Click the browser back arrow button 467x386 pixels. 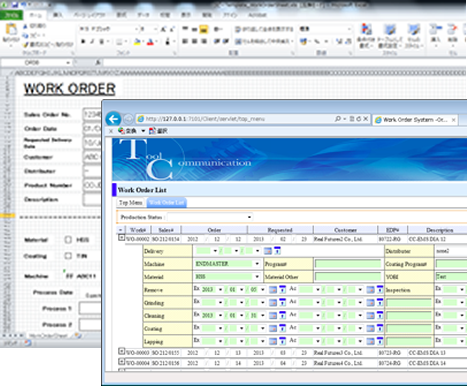[113, 119]
